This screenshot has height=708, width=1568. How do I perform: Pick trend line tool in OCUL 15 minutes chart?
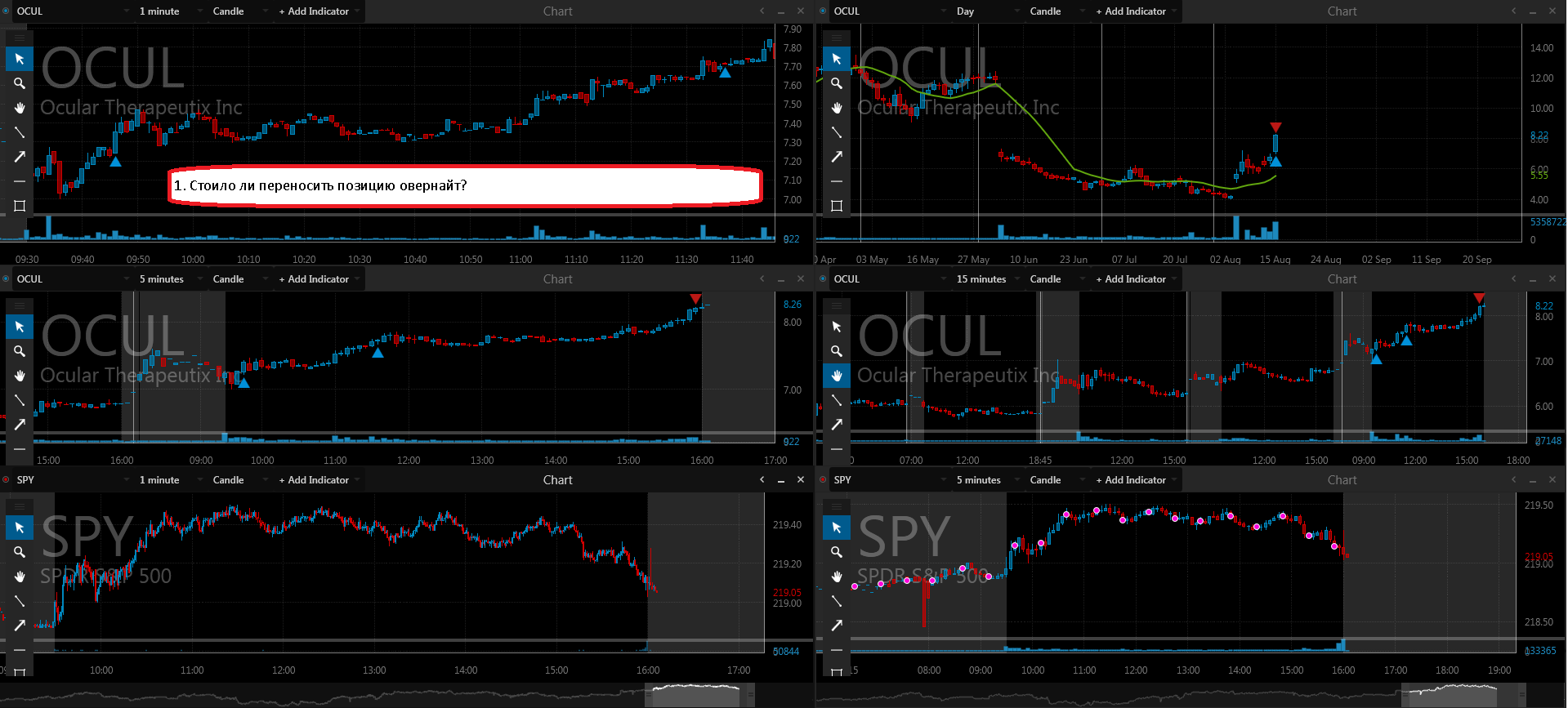pos(837,400)
